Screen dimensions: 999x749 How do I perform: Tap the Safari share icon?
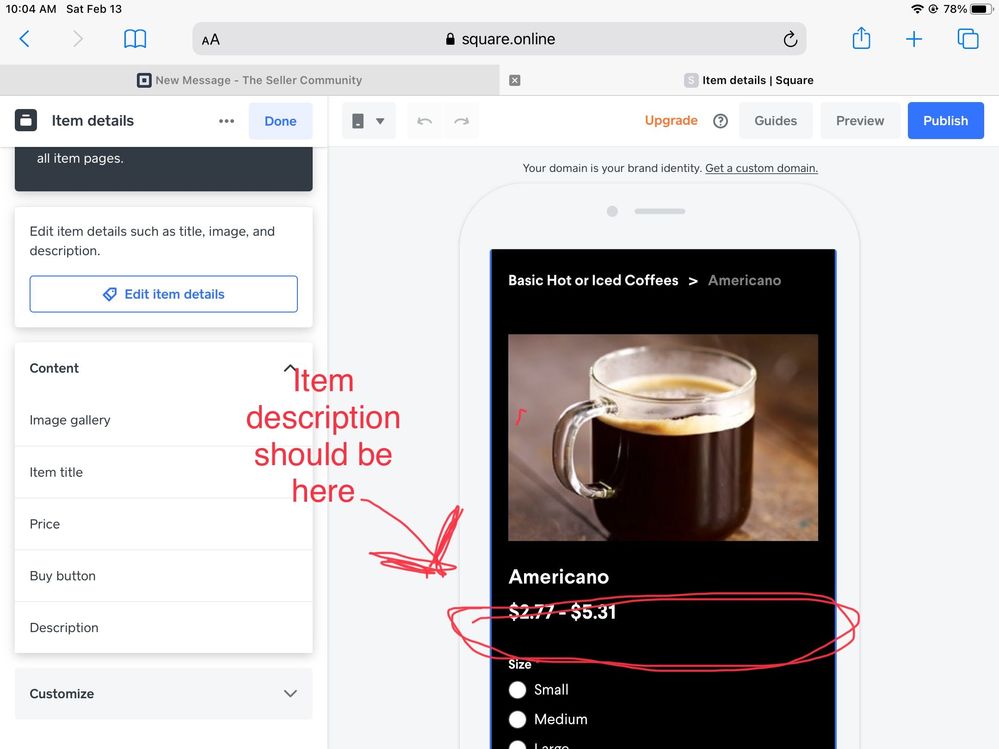pyautogui.click(x=861, y=39)
